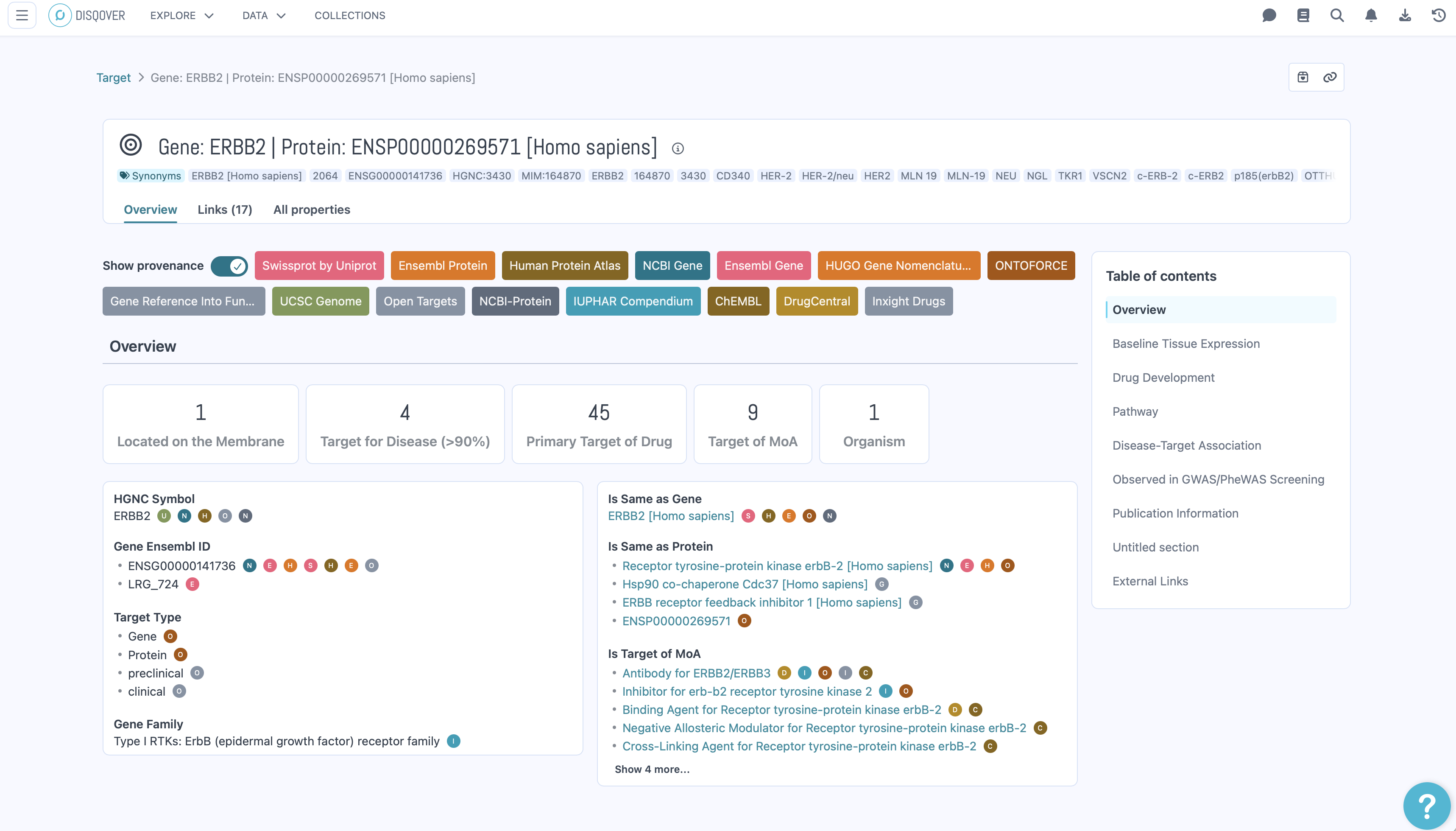Open the downloads icon
This screenshot has height=831, width=1456.
click(x=1405, y=15)
